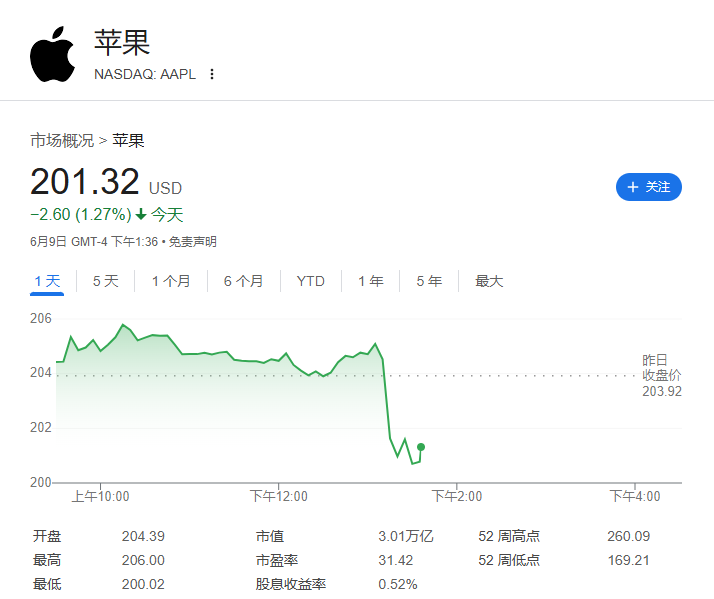This screenshot has height=599, width=714.
Task: Click the current price dot on chart
Action: pyautogui.click(x=421, y=447)
